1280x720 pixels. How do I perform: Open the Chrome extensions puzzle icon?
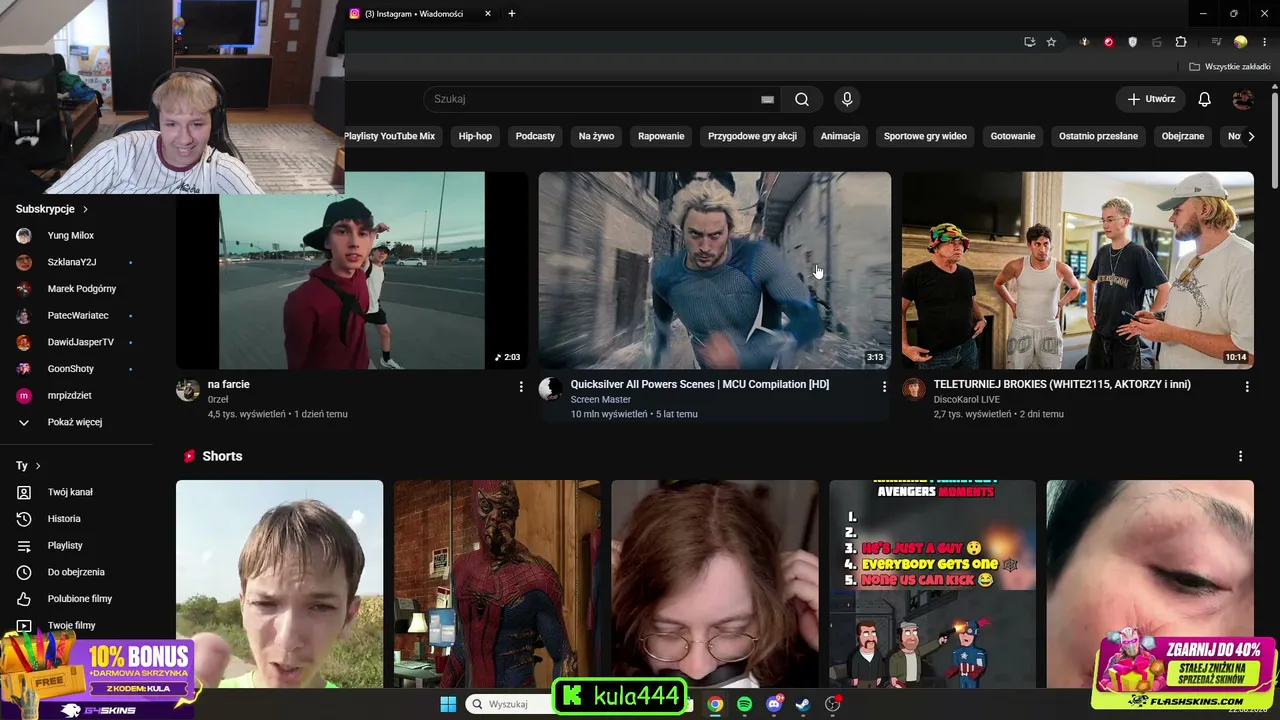point(1181,42)
